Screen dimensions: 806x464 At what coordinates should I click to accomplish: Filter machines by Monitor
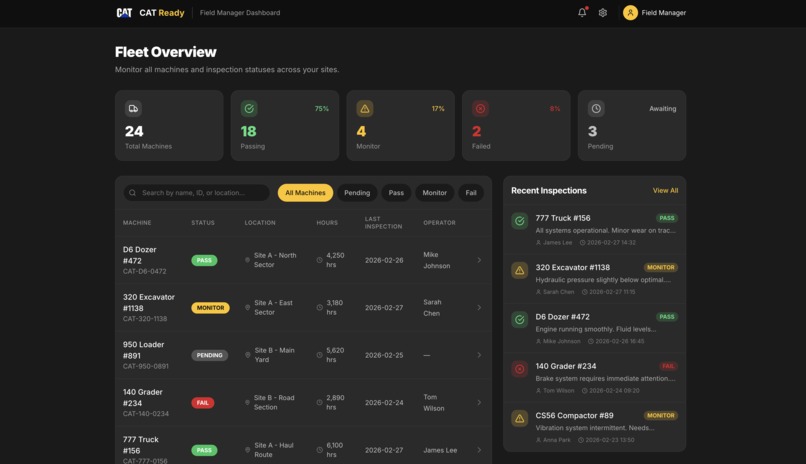click(x=434, y=193)
